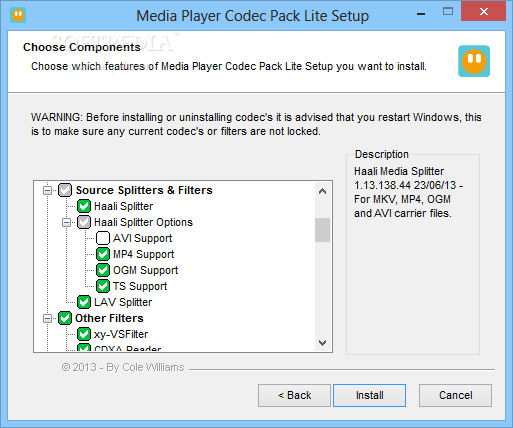Click the component list scroll up arrow
Image resolution: width=513 pixels, height=428 pixels.
click(322, 191)
